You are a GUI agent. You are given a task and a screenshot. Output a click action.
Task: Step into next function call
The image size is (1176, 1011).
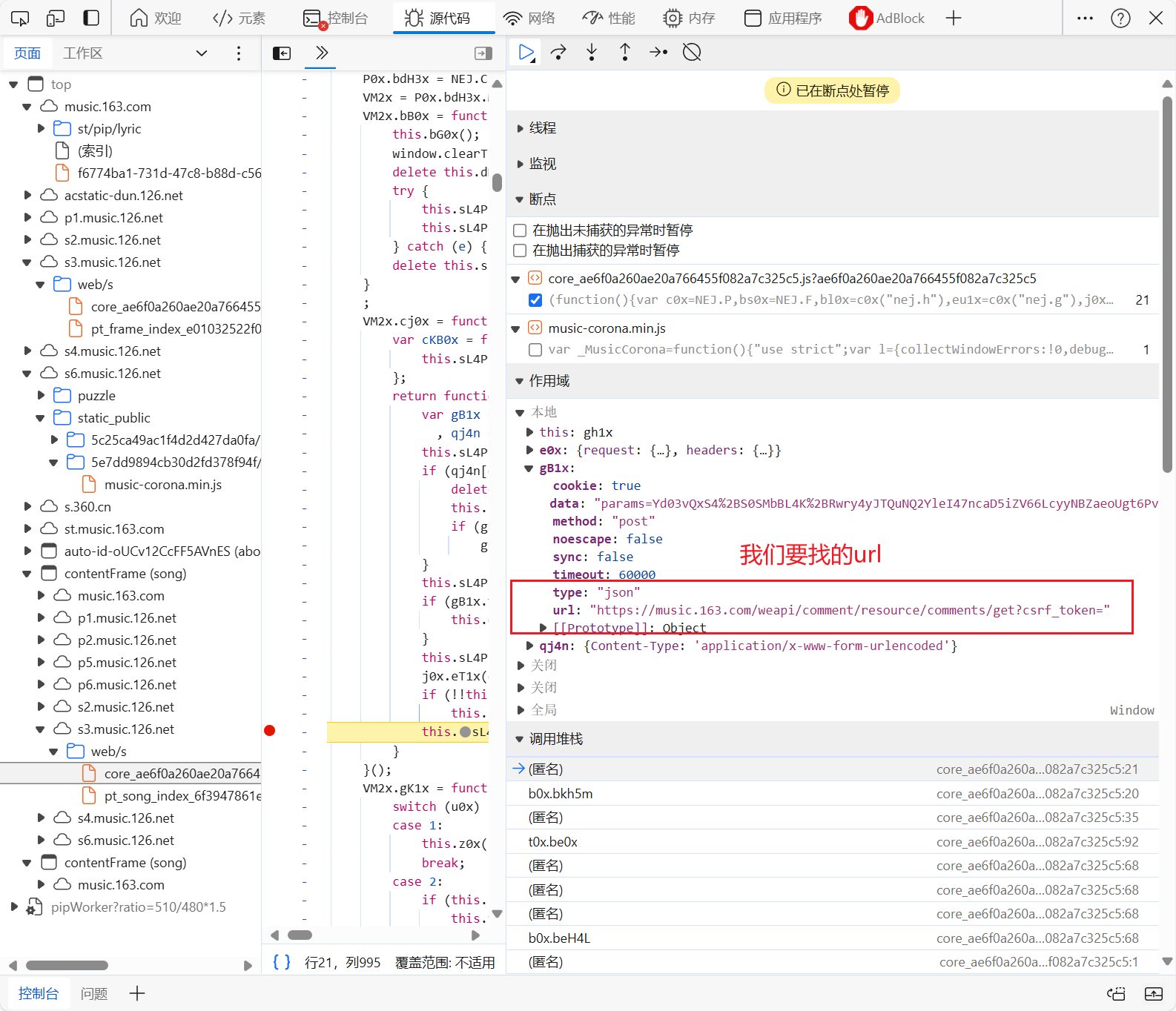592,52
